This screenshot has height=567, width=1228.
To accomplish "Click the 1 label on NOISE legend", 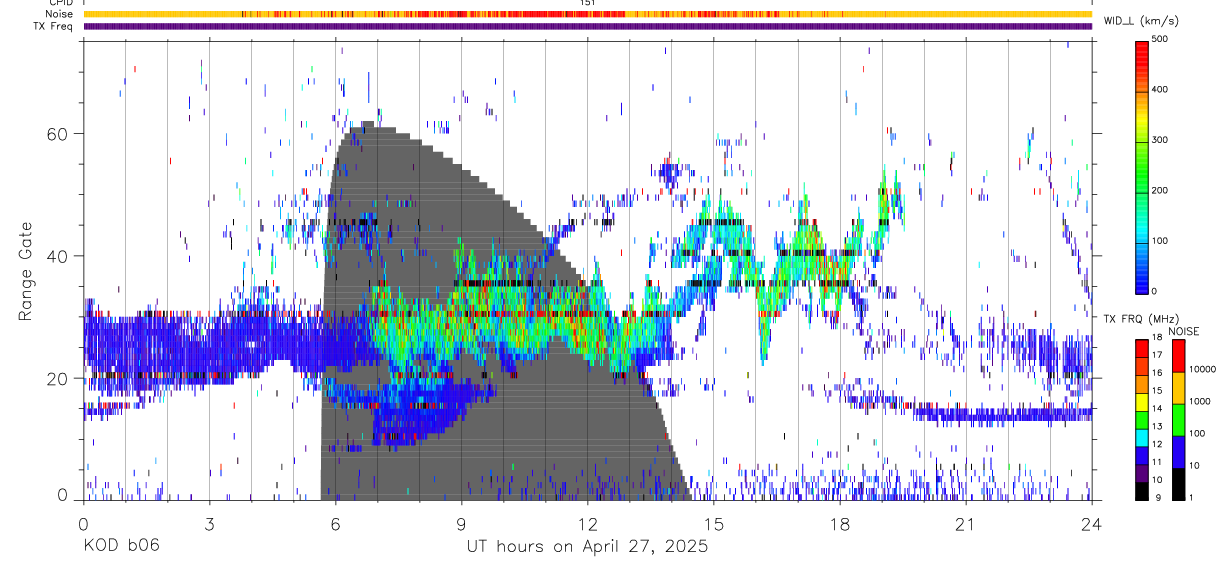I will click(x=1192, y=499).
